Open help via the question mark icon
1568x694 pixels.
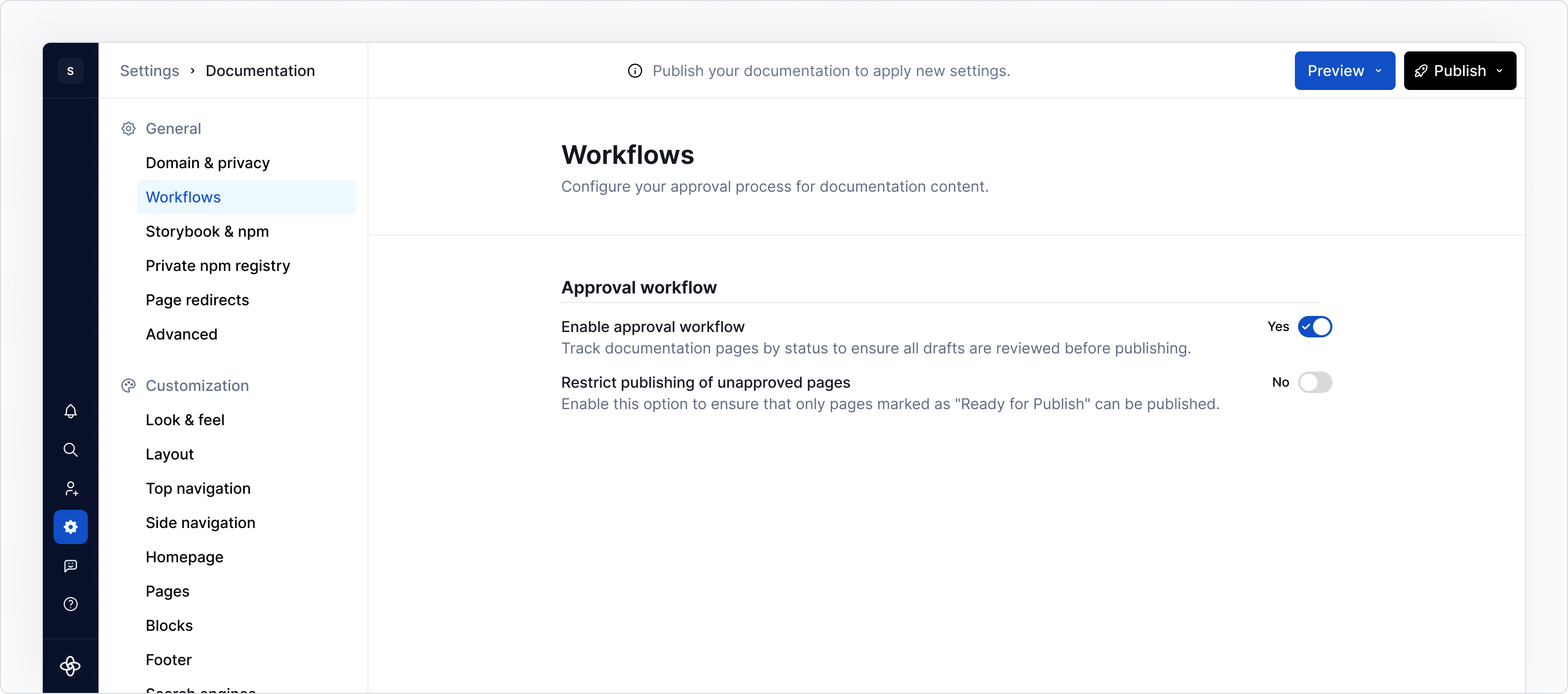click(x=71, y=604)
